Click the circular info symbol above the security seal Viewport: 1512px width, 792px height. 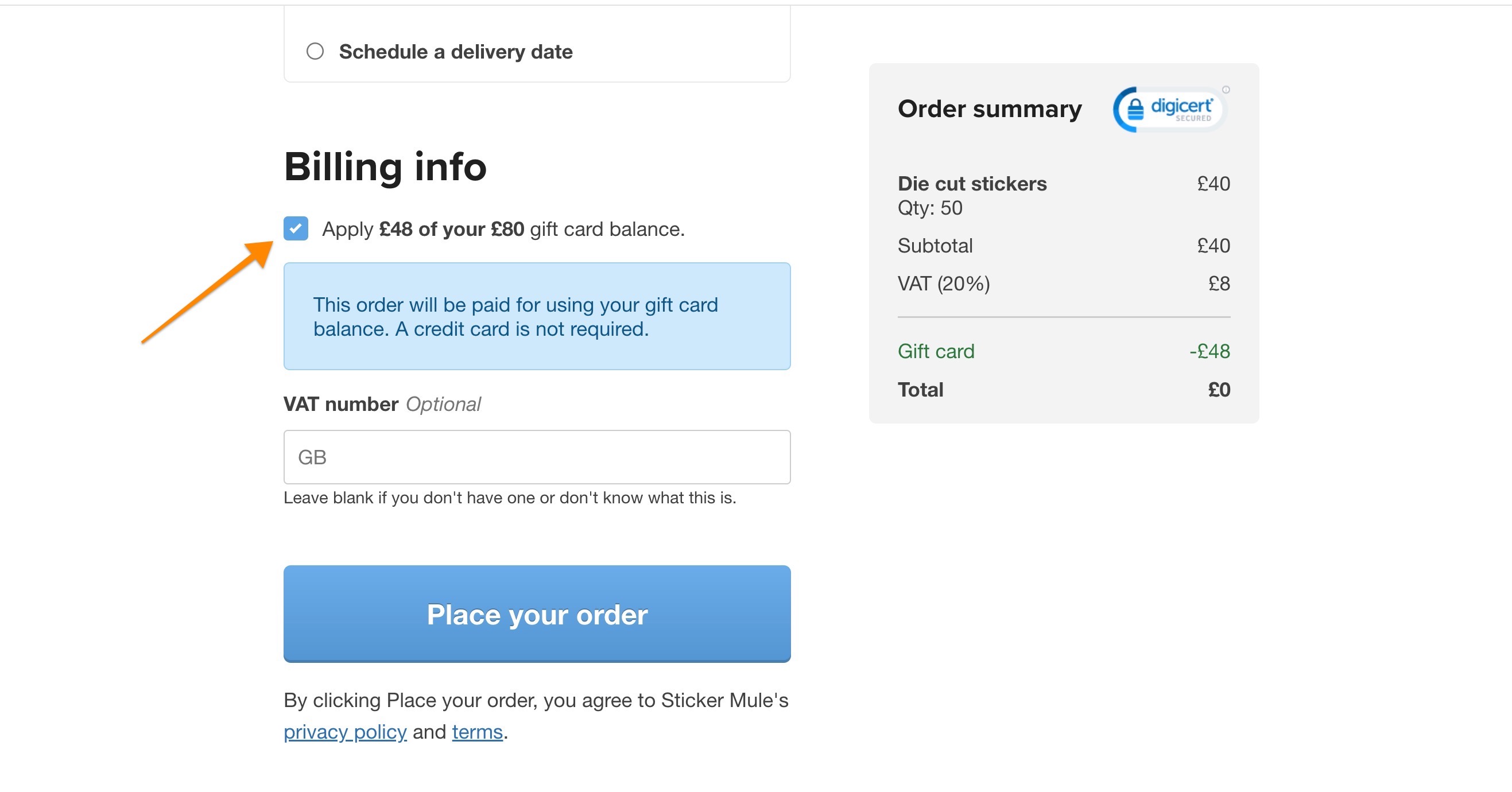tap(1226, 90)
